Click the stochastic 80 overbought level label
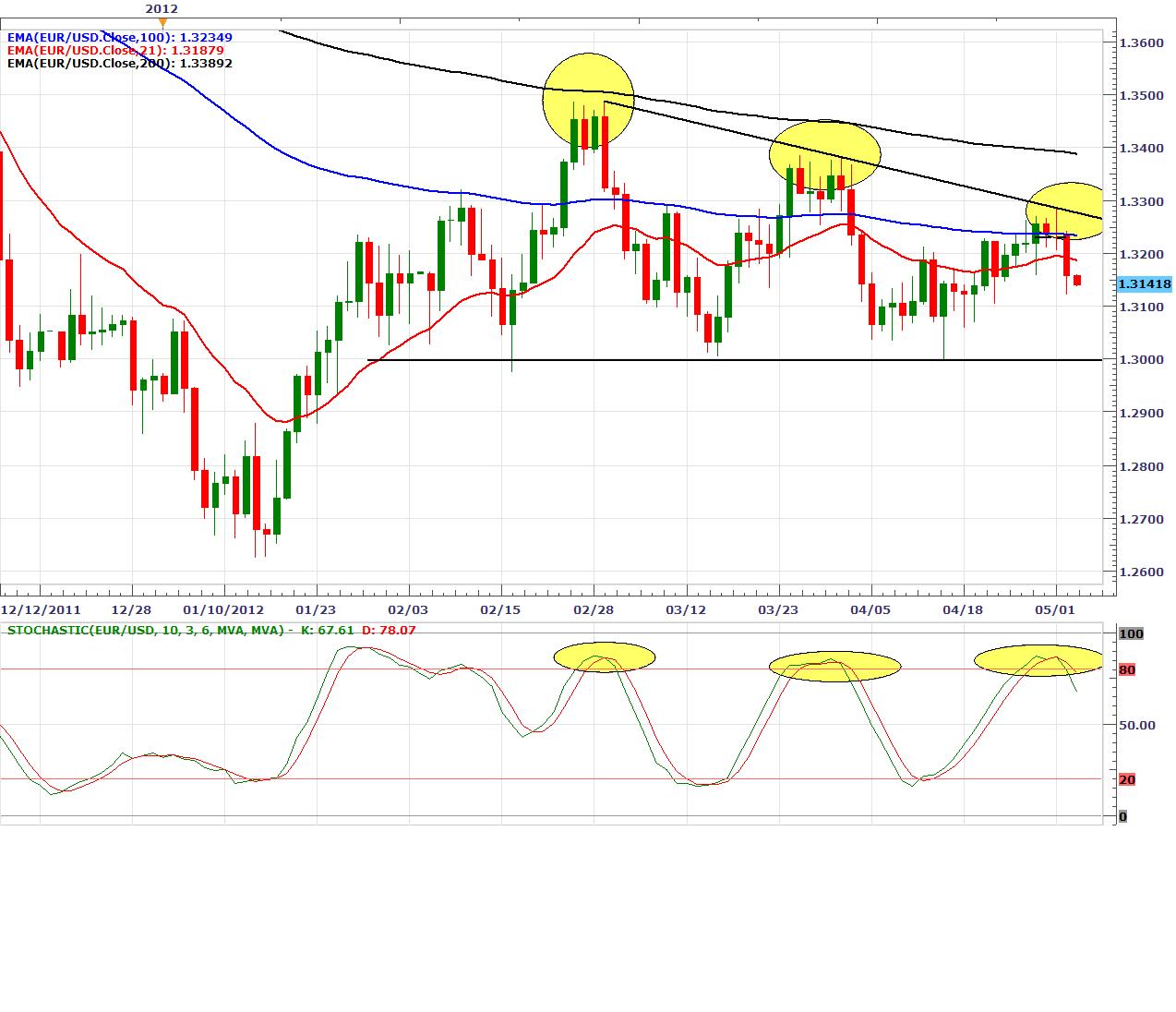 coord(1127,669)
